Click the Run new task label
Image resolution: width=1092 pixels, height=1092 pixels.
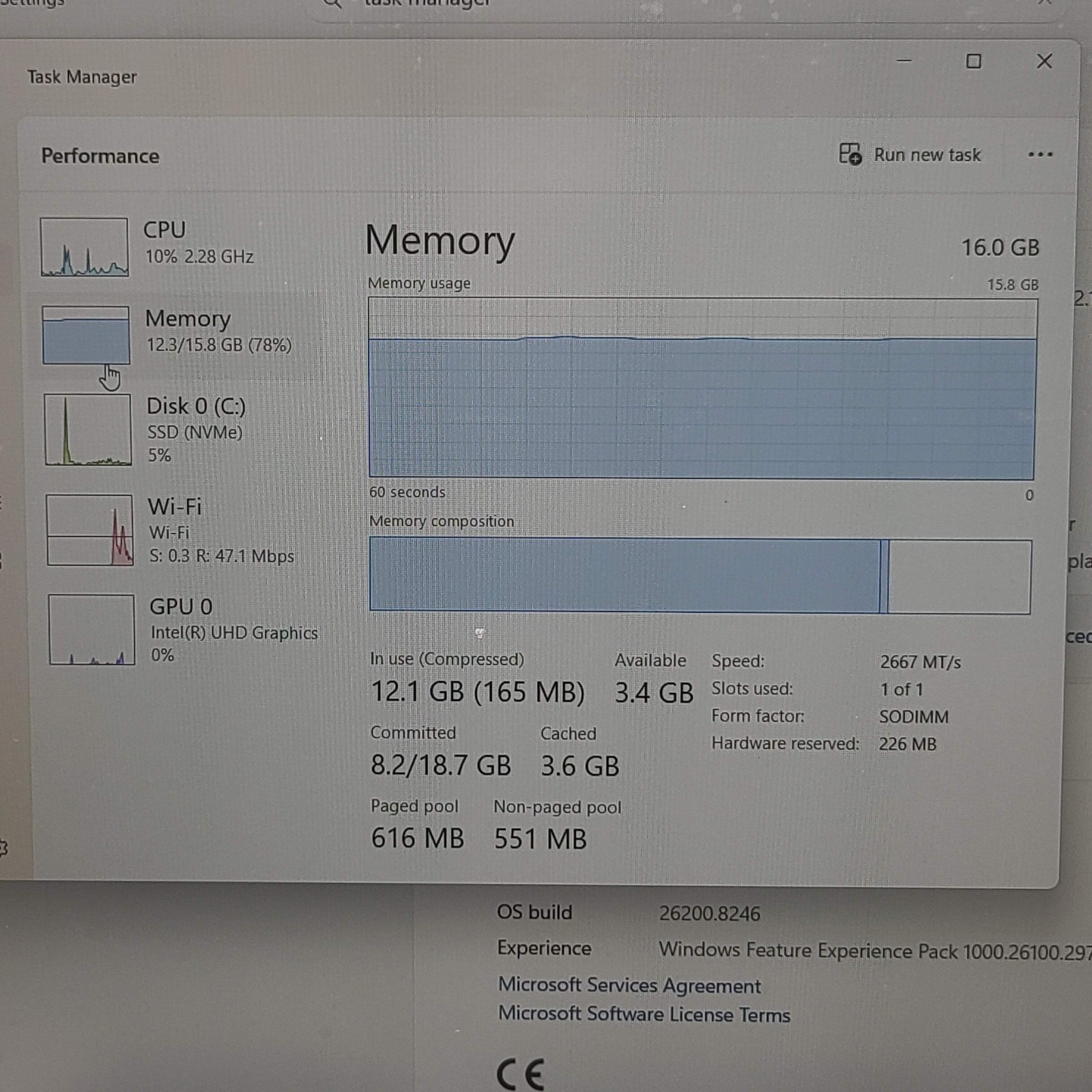tap(927, 155)
